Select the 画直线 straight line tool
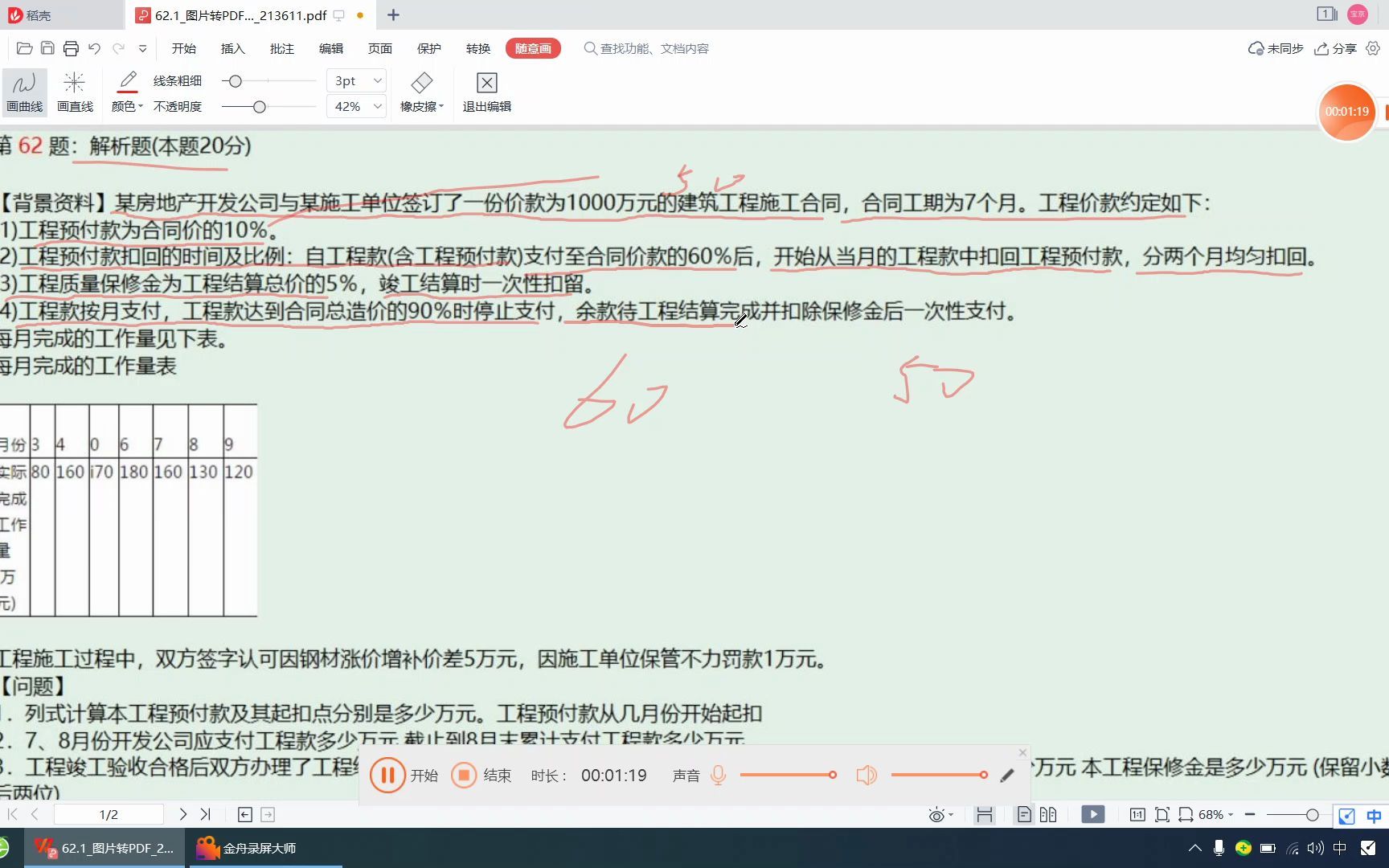Viewport: 1389px width, 868px height. (75, 91)
